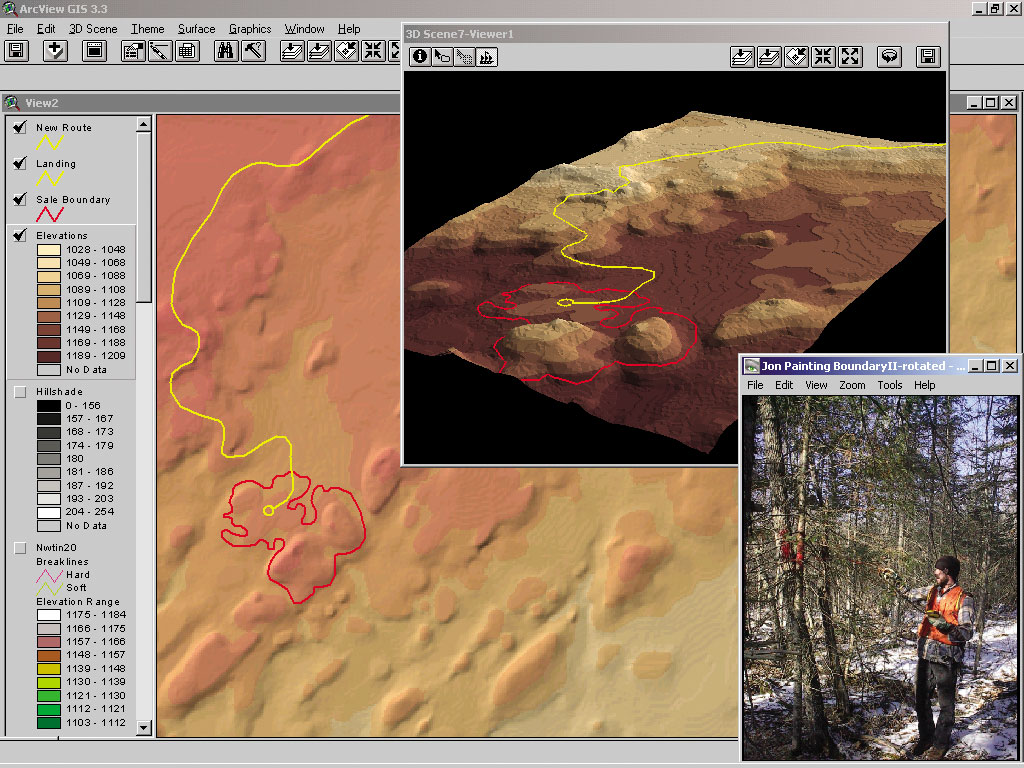Open Tools menu in photo viewer window

coord(889,385)
